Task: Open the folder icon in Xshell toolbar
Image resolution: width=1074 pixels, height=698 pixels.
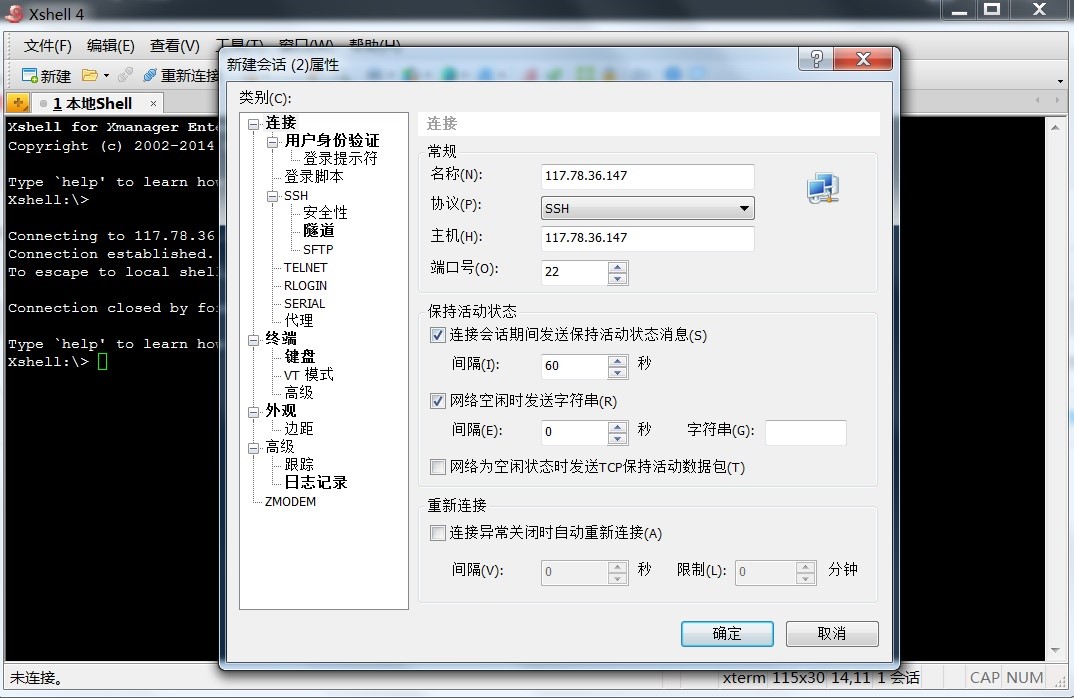Action: coord(90,75)
